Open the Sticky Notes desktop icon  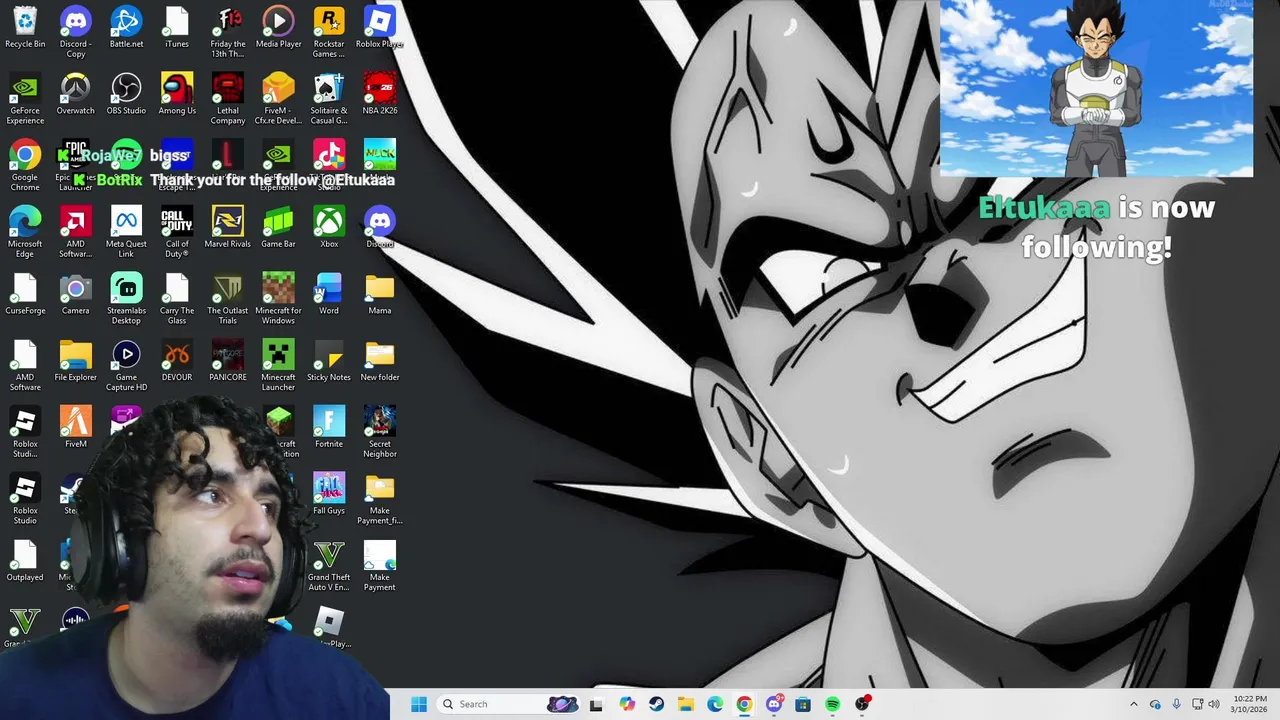[x=329, y=361]
